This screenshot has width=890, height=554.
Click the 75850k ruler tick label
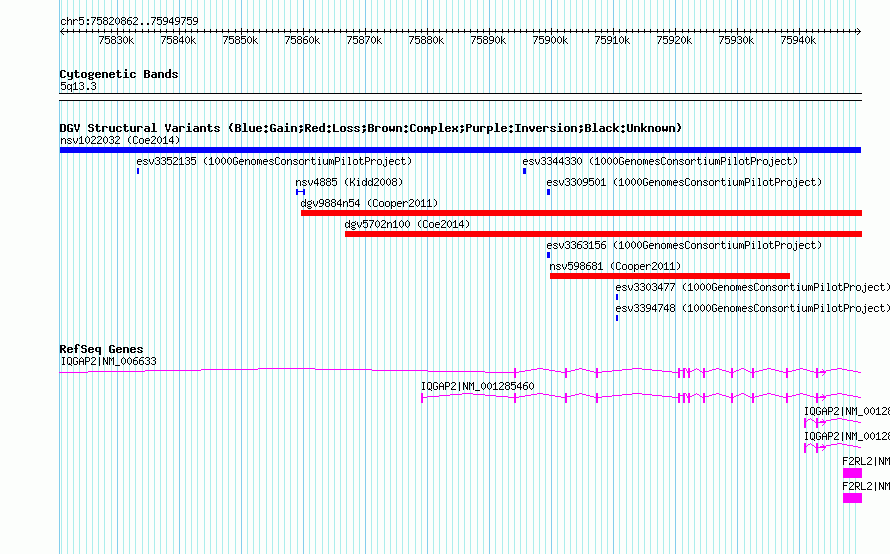[240, 40]
